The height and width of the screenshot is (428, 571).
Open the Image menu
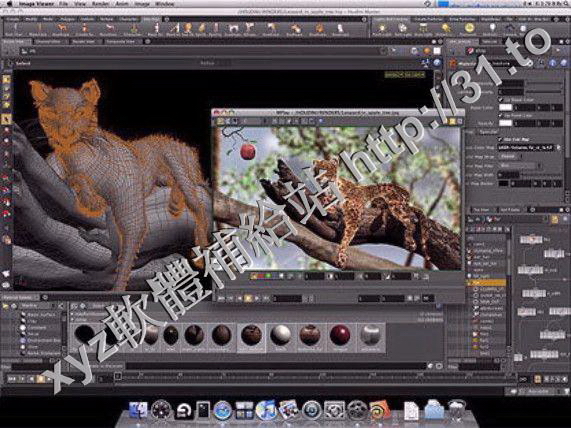142,4
